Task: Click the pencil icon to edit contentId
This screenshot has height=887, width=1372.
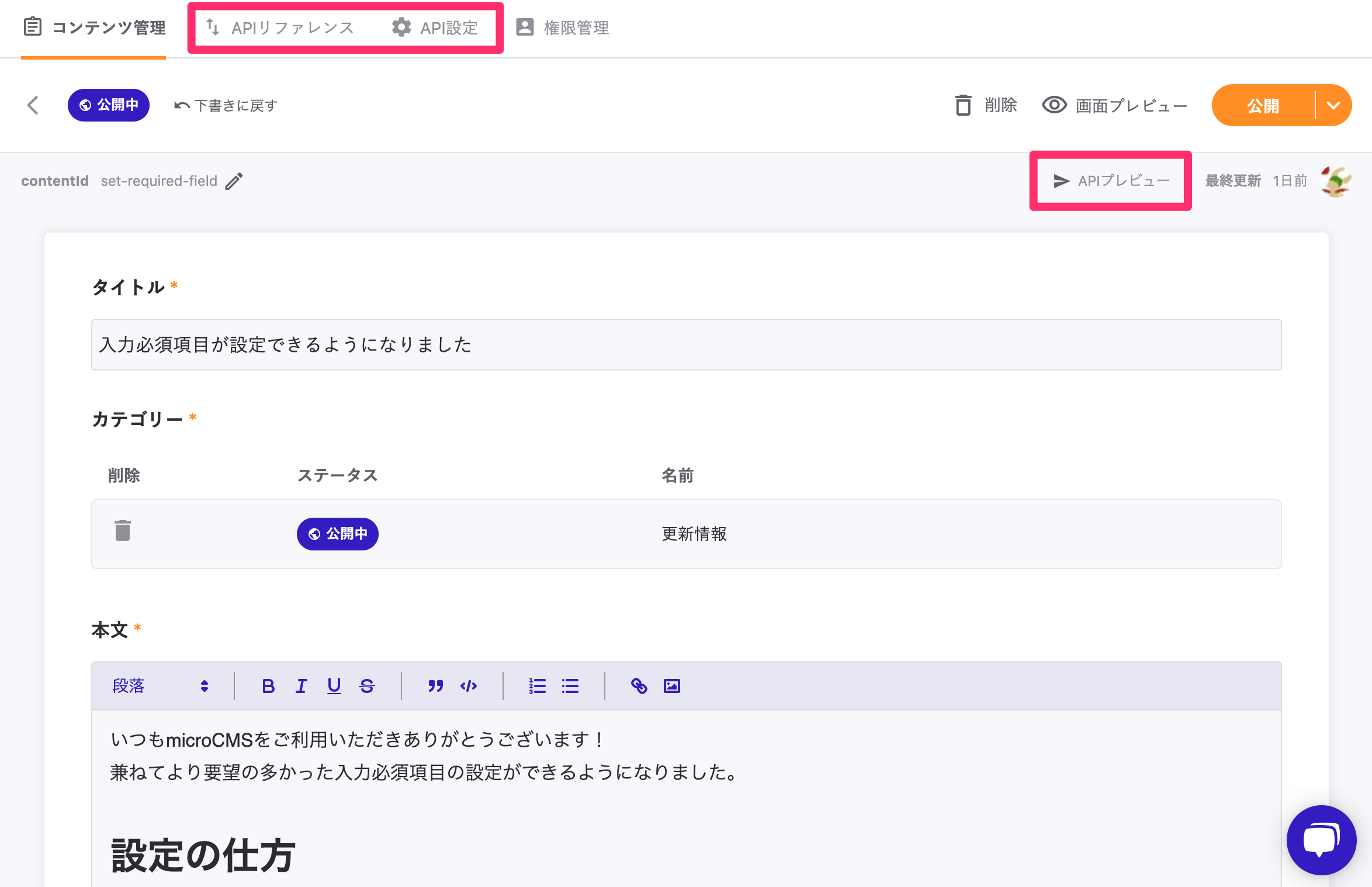Action: (234, 181)
